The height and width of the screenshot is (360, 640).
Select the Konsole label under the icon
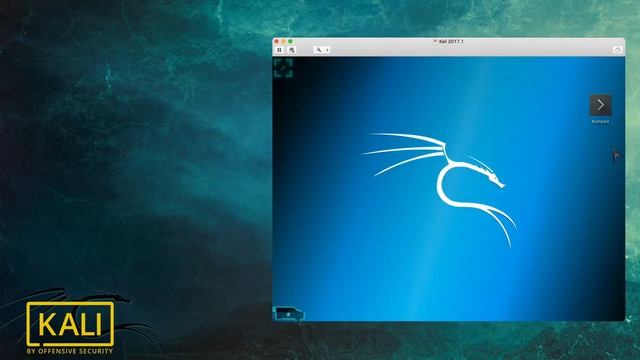pos(600,121)
